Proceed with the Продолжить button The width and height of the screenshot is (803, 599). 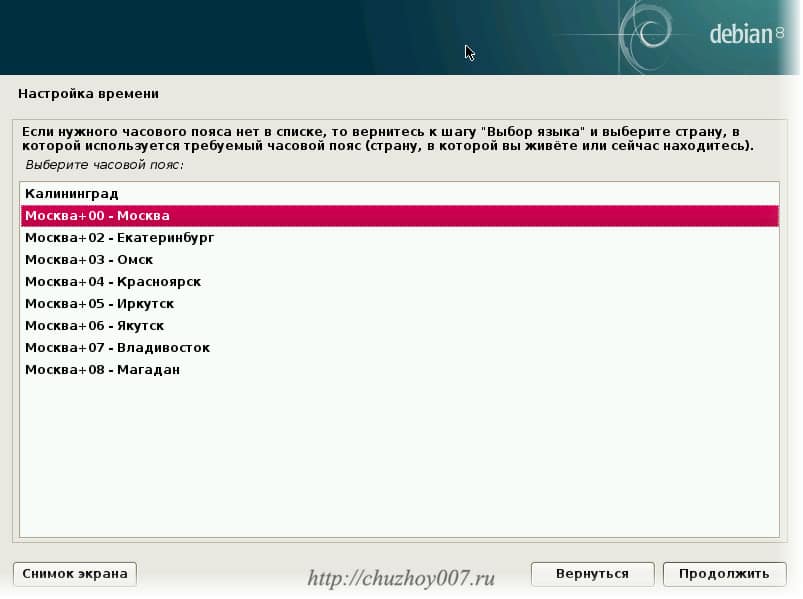click(x=724, y=574)
